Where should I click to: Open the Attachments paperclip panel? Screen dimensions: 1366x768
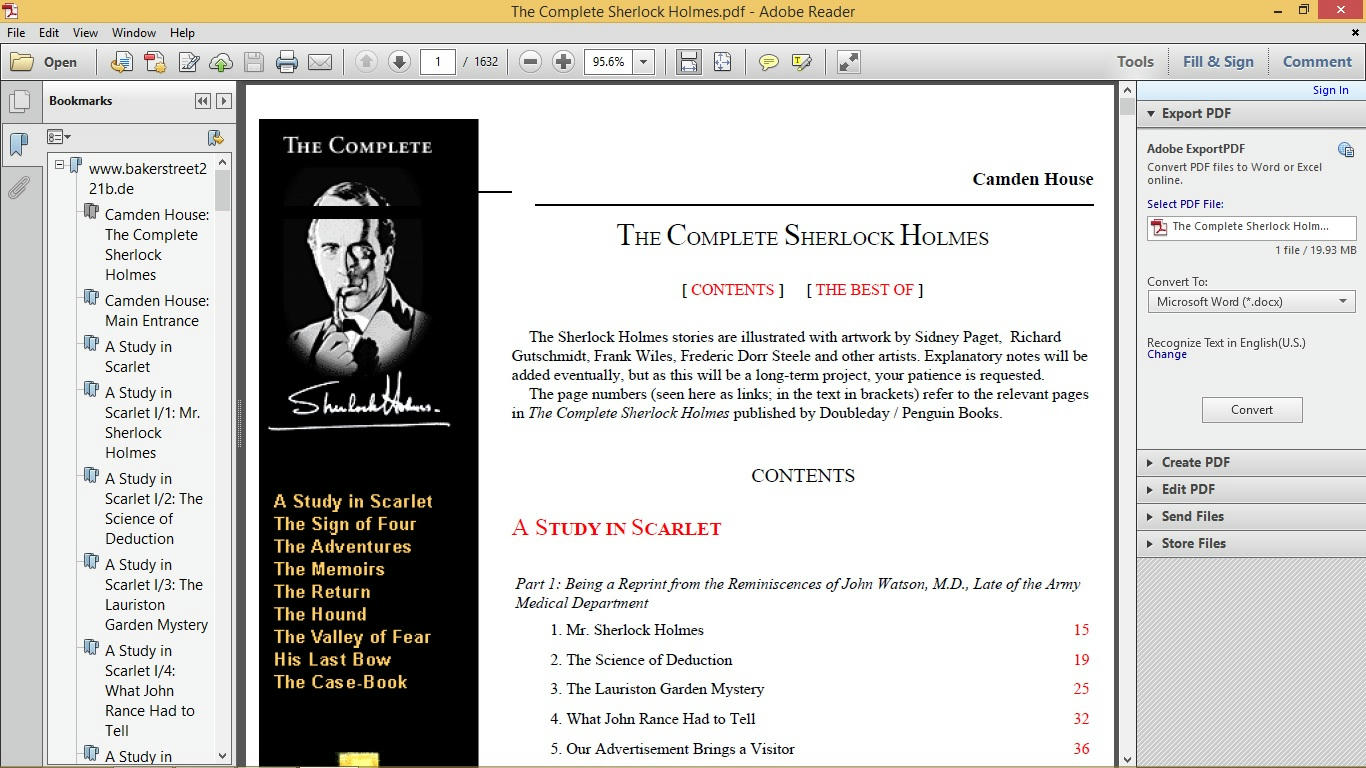[x=19, y=188]
